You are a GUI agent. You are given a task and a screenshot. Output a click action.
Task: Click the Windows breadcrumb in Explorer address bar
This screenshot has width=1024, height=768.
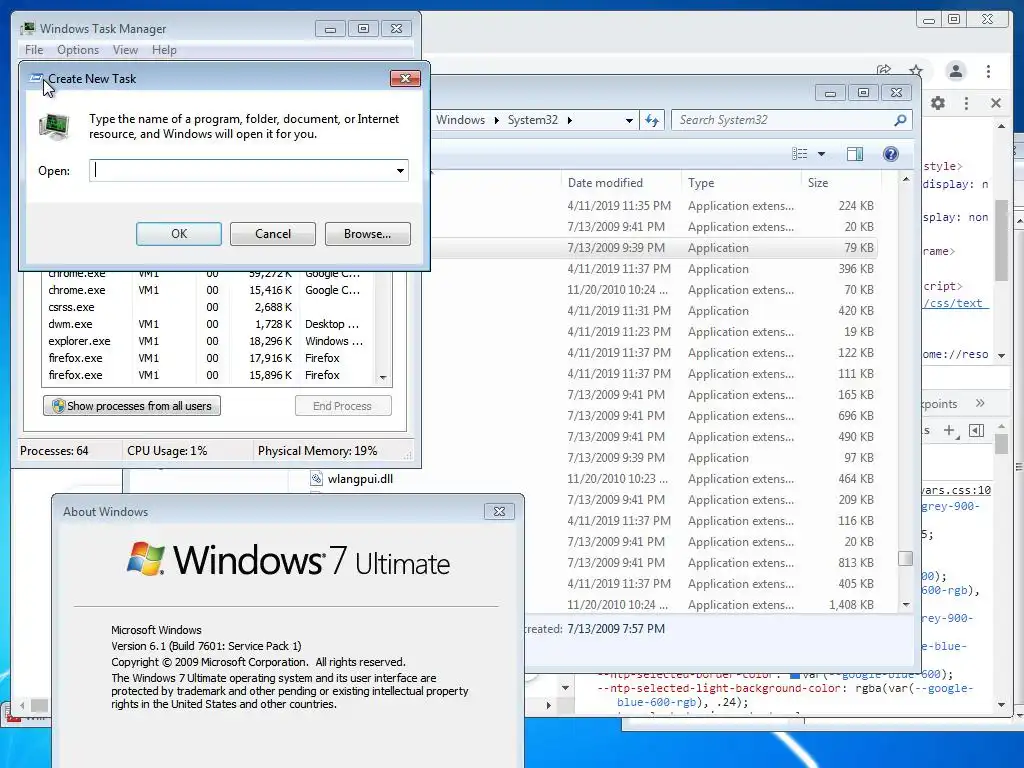coord(460,120)
